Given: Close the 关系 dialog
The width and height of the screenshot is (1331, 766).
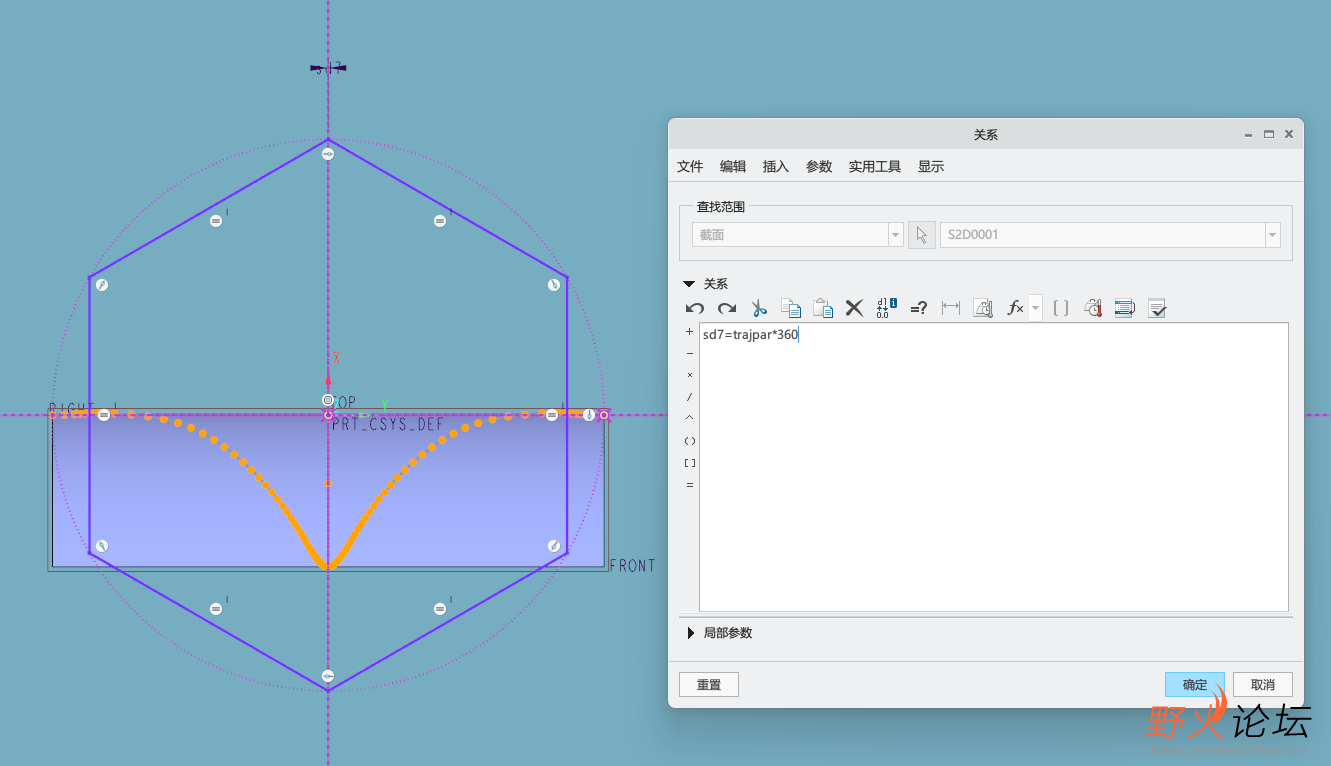Looking at the screenshot, I should click(x=1289, y=134).
